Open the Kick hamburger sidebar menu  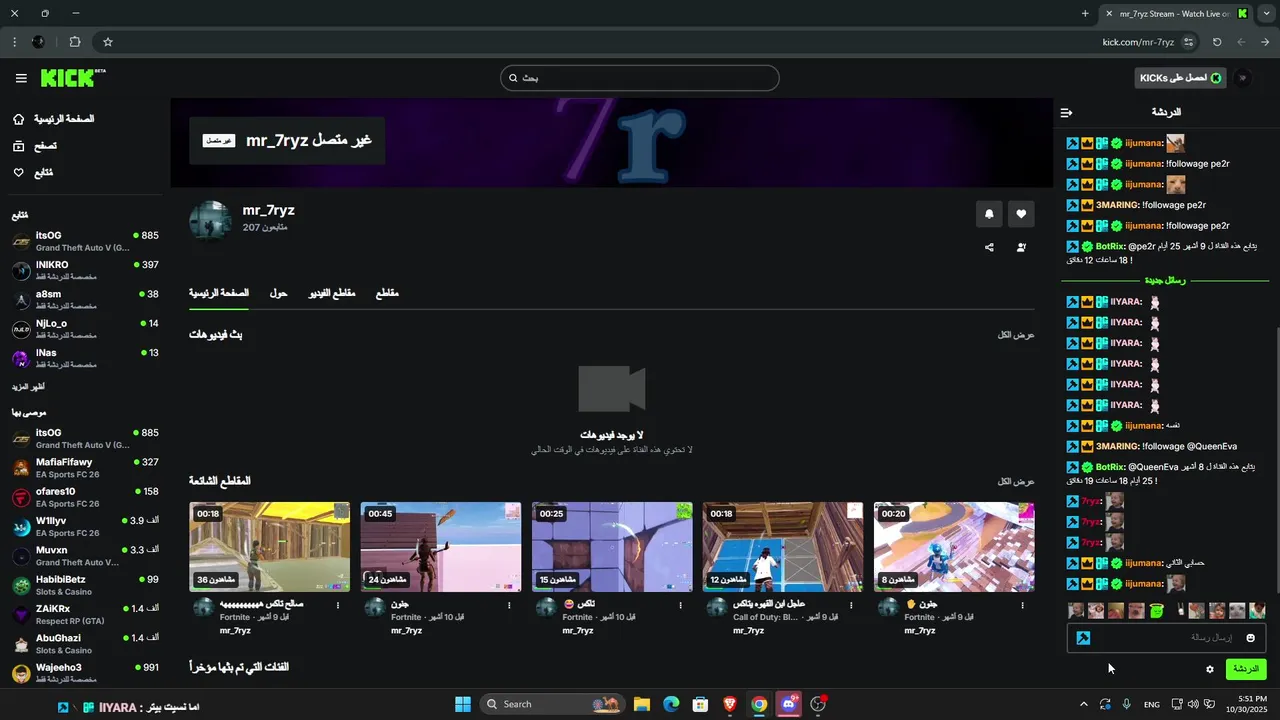[21, 78]
